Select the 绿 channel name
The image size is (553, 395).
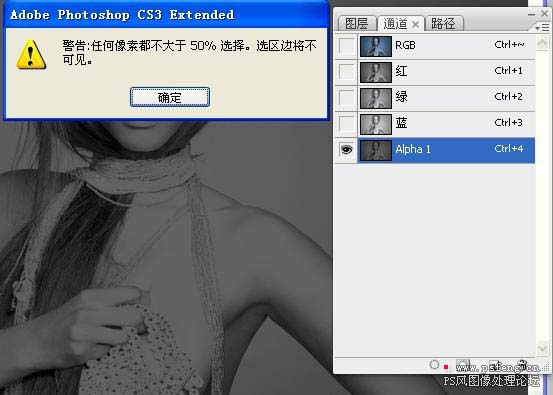coord(401,97)
